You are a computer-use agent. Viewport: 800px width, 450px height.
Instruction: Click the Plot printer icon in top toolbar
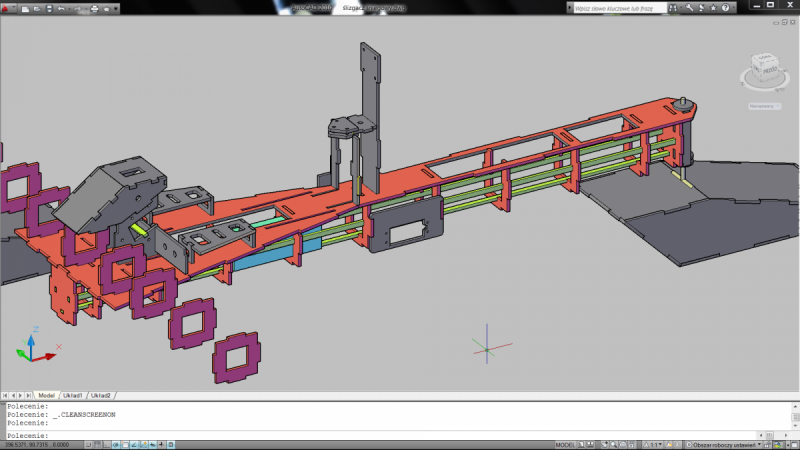click(x=95, y=8)
